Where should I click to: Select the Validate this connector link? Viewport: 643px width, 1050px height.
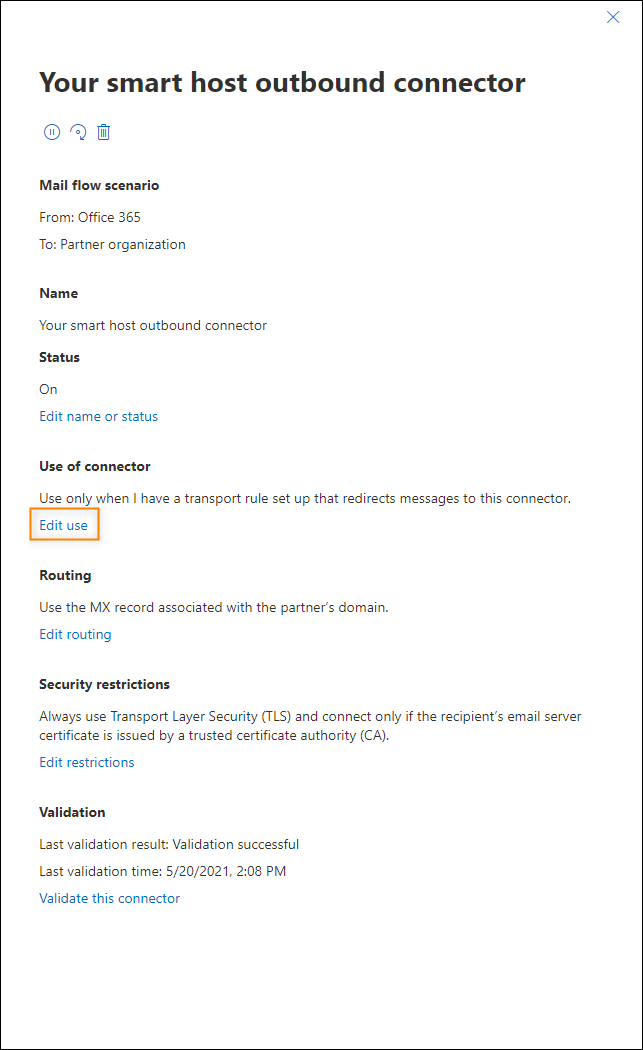109,898
